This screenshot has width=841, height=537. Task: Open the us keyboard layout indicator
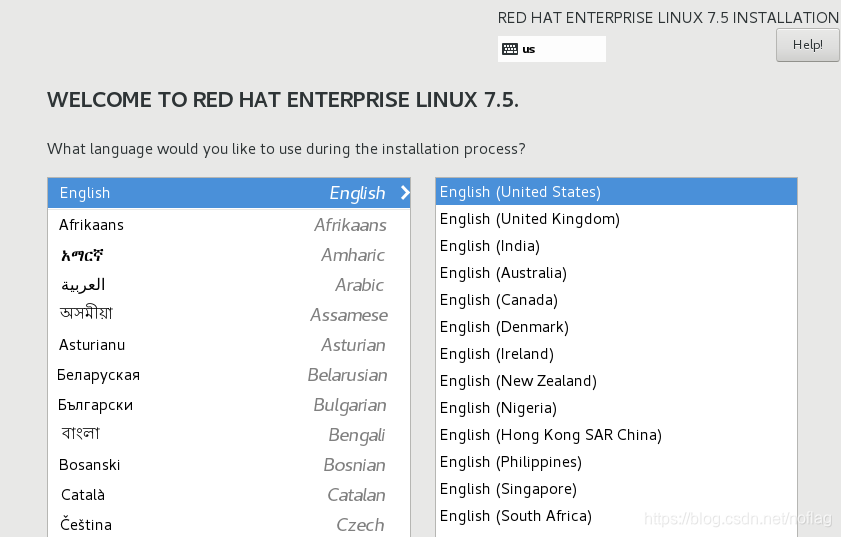pyautogui.click(x=551, y=49)
